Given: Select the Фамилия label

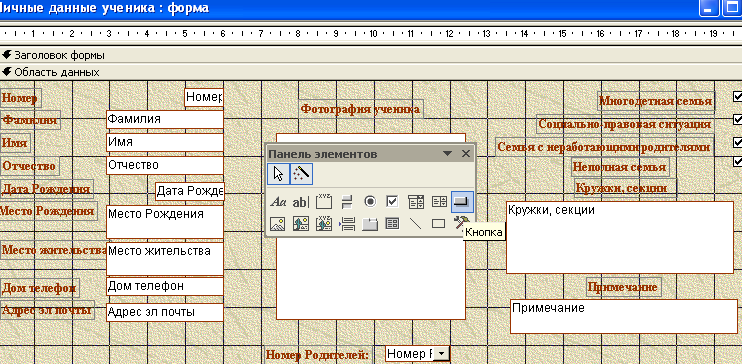Looking at the screenshot, I should coord(30,120).
